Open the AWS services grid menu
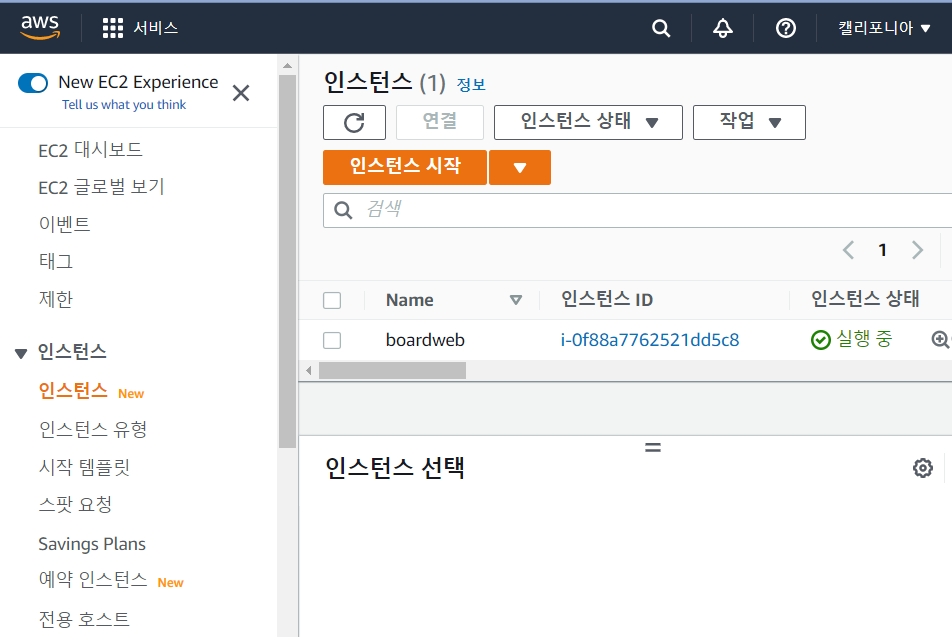Image resolution: width=952 pixels, height=637 pixels. click(112, 27)
